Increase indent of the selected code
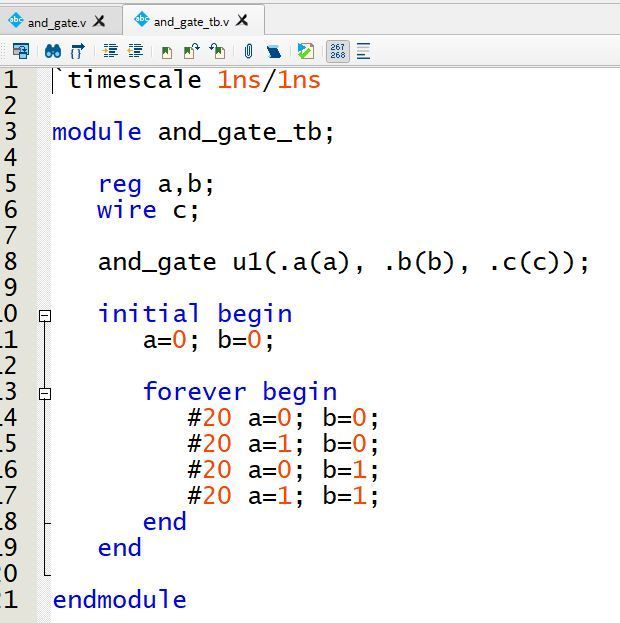The width and height of the screenshot is (620, 623). [110, 51]
